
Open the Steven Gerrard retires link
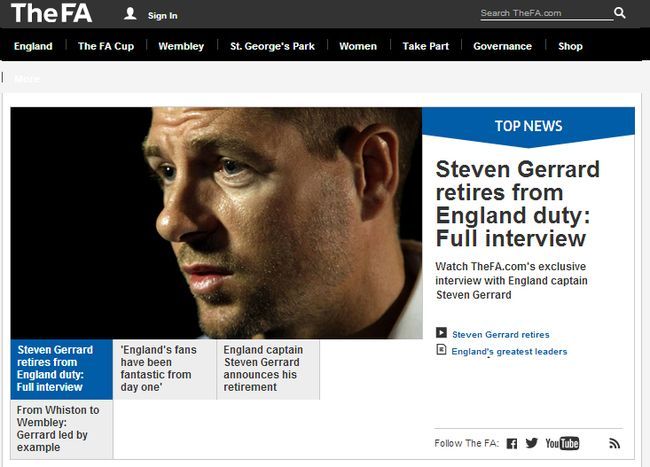[500, 335]
